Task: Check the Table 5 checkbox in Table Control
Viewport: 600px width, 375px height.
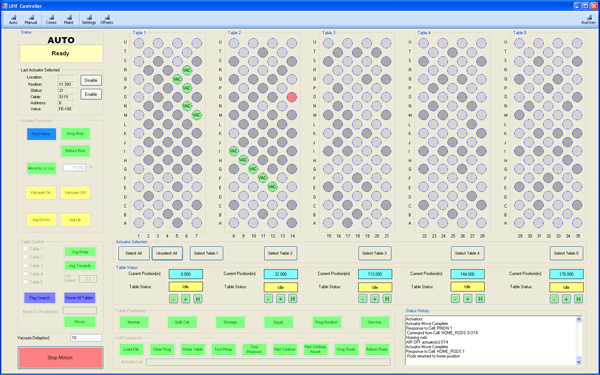Action: coord(25,282)
